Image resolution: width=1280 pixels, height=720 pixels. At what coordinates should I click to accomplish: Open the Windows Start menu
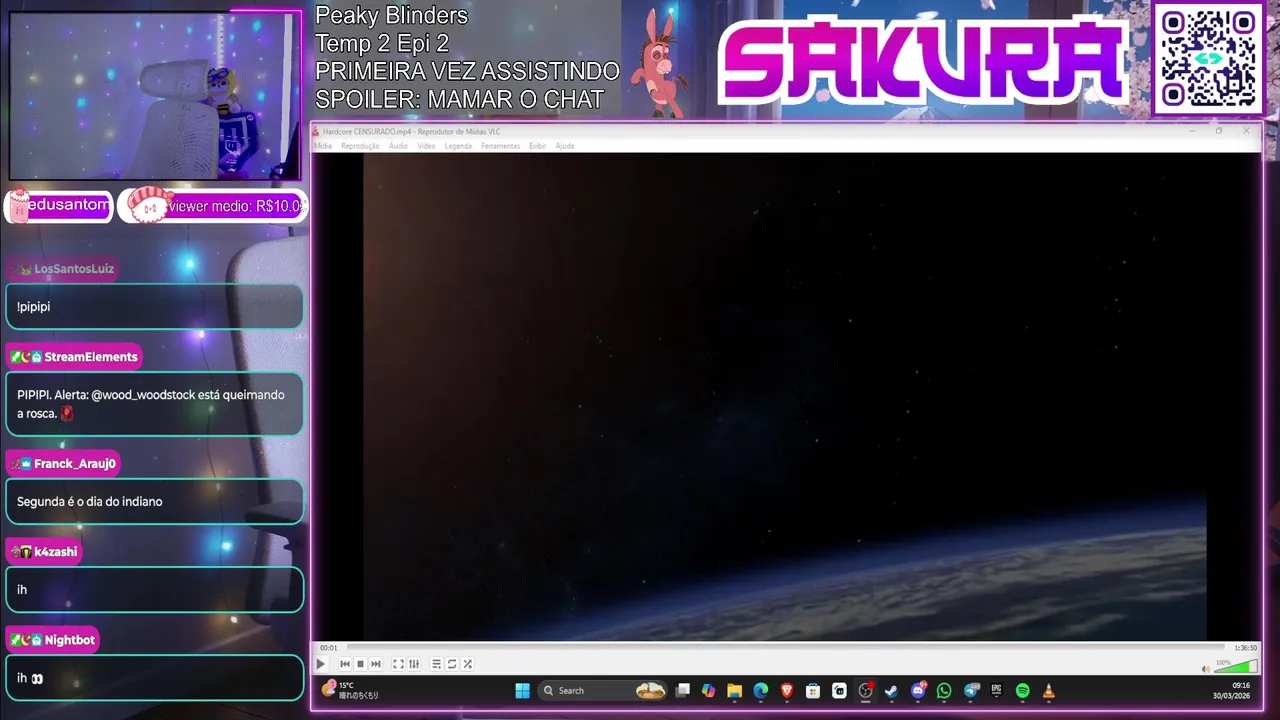[x=522, y=690]
